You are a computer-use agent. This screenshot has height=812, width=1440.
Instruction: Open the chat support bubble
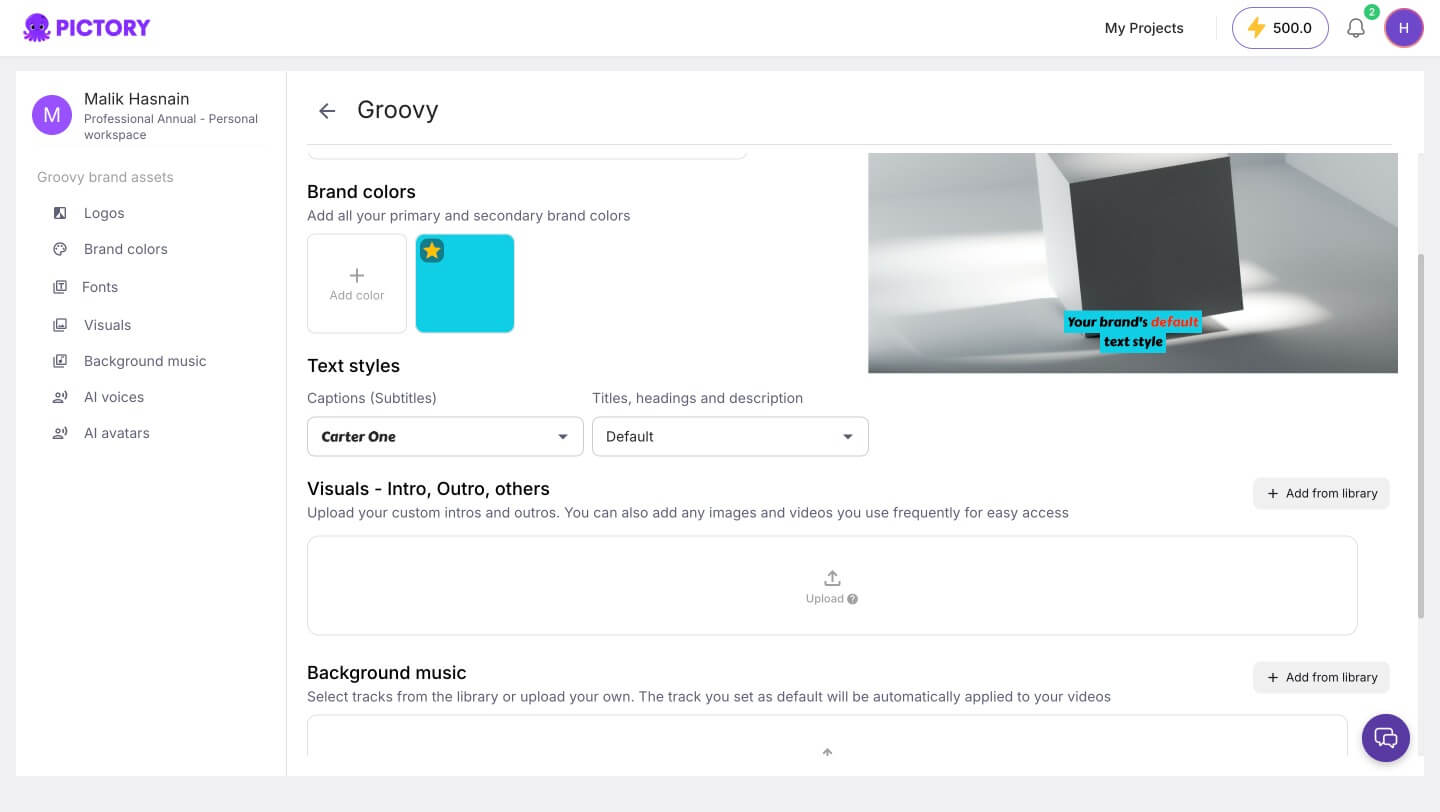coord(1386,738)
